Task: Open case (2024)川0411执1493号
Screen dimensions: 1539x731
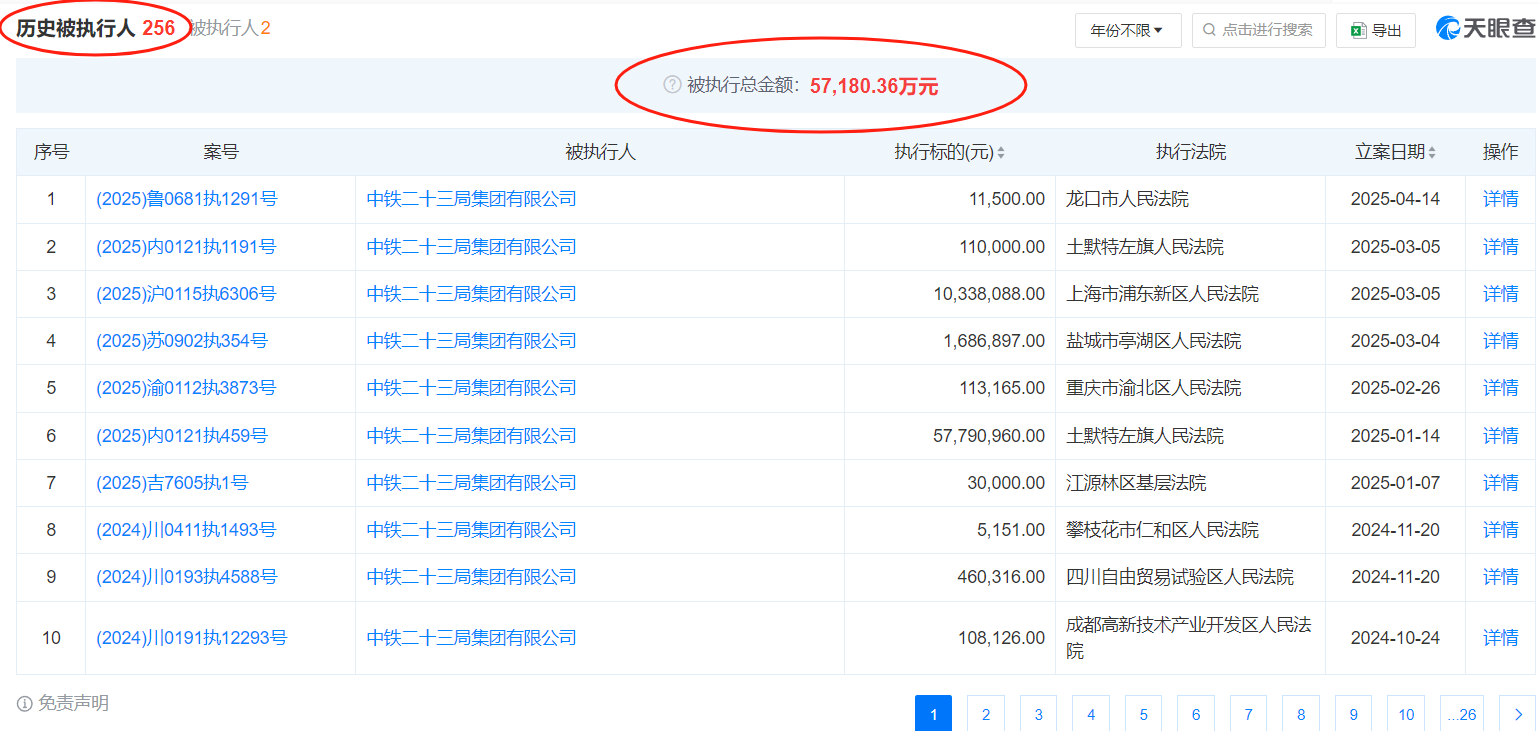Action: click(x=186, y=529)
